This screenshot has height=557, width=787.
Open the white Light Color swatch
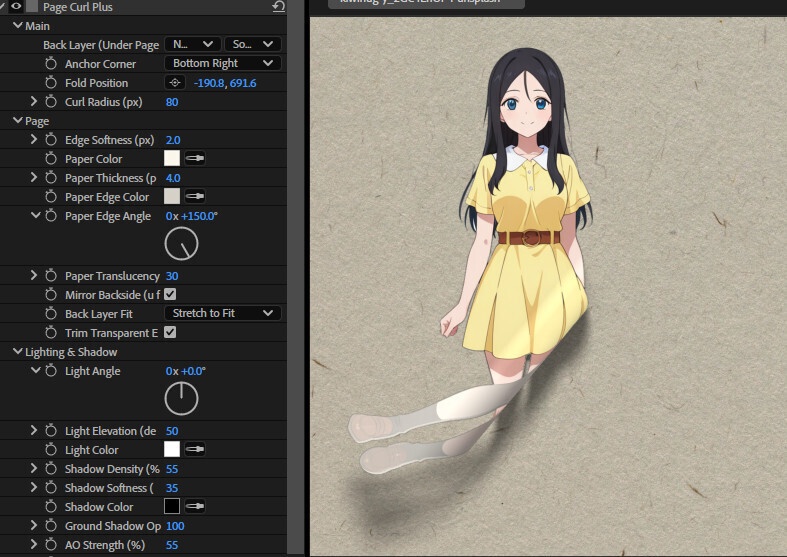172,449
